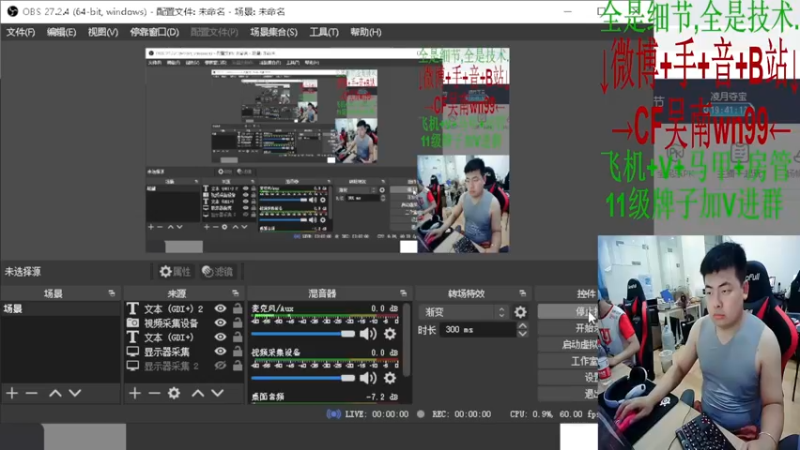The width and height of the screenshot is (800, 450).
Task: Open 视频采集设备 audio settings gear
Action: tap(390, 378)
